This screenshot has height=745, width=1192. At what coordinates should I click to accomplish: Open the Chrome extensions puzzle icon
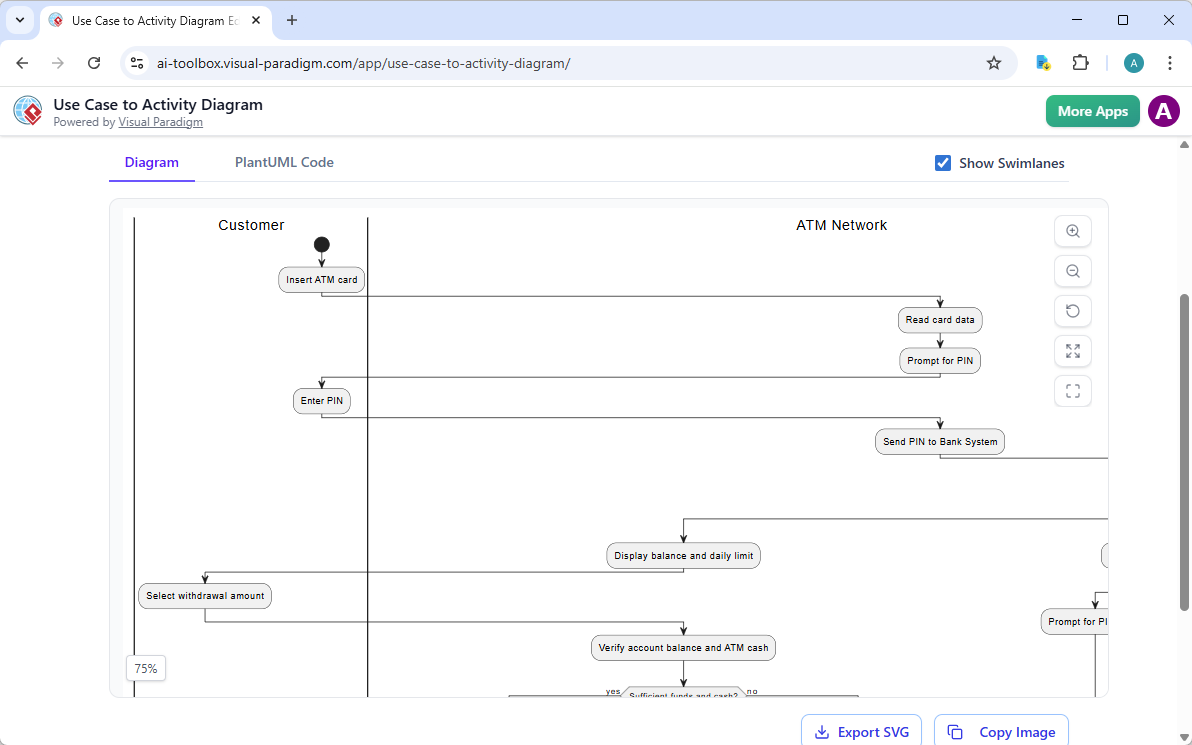coord(1081,62)
